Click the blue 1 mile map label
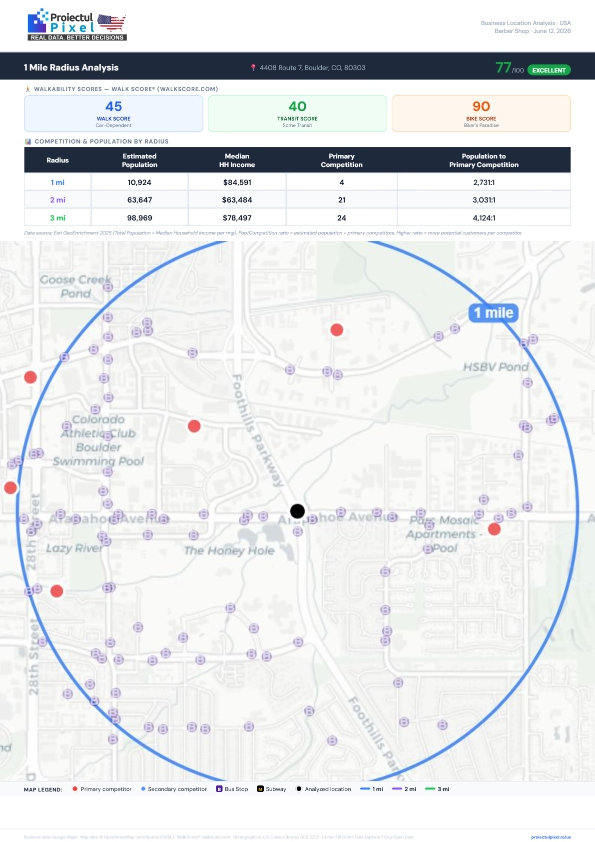This screenshot has height=842, width=595. click(x=493, y=313)
